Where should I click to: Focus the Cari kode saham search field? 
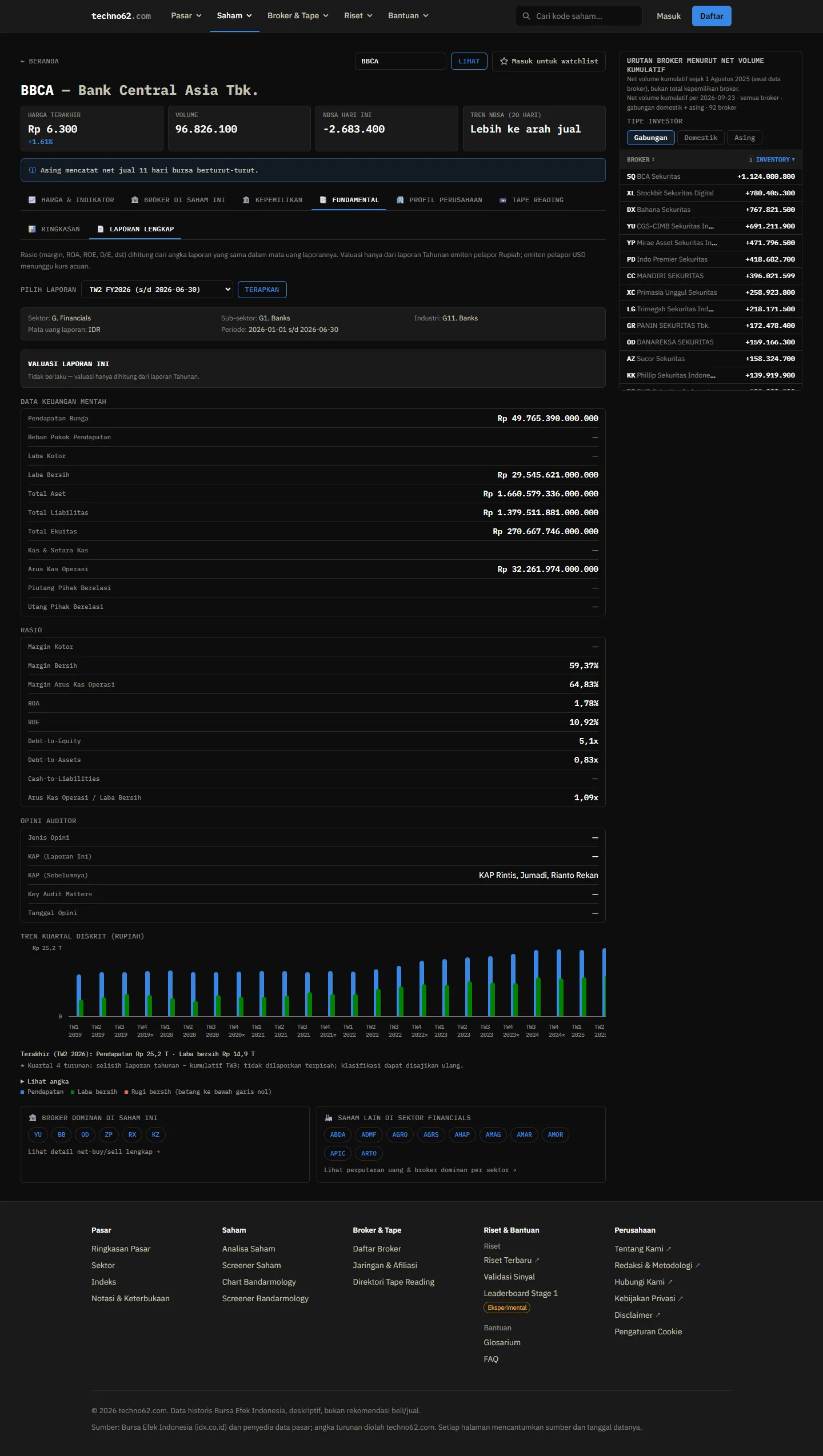point(579,16)
